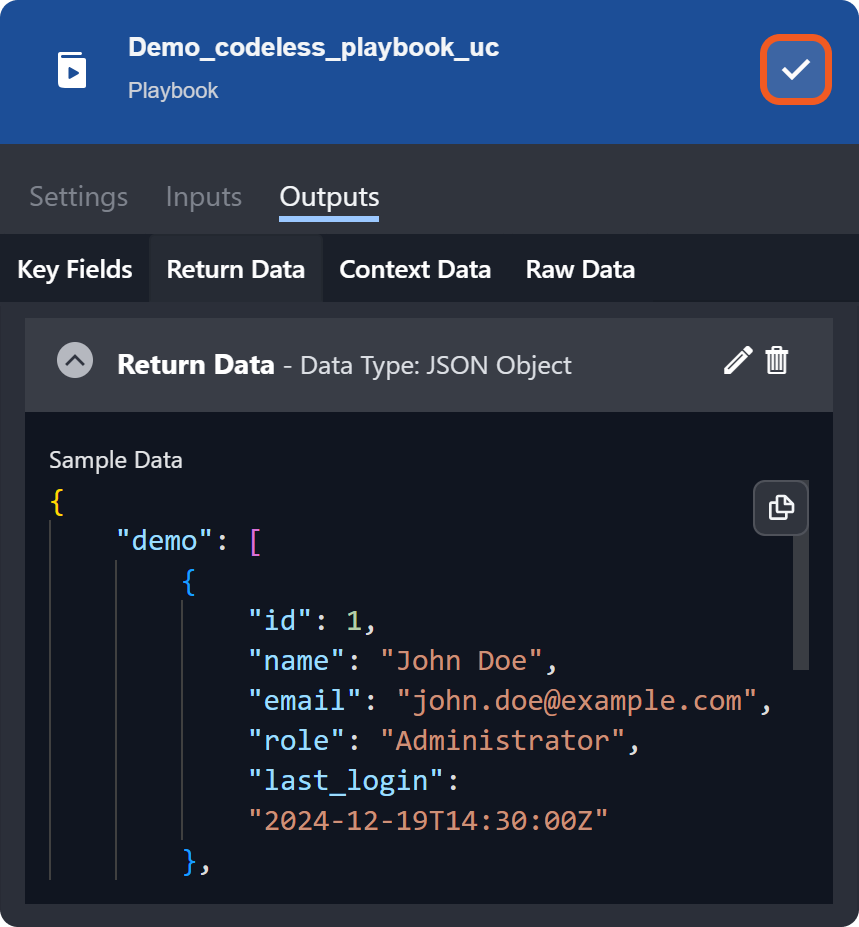This screenshot has height=927, width=859.
Task: Click the 2024-12-19T14:30:00Z timestamp value
Action: pos(429,820)
